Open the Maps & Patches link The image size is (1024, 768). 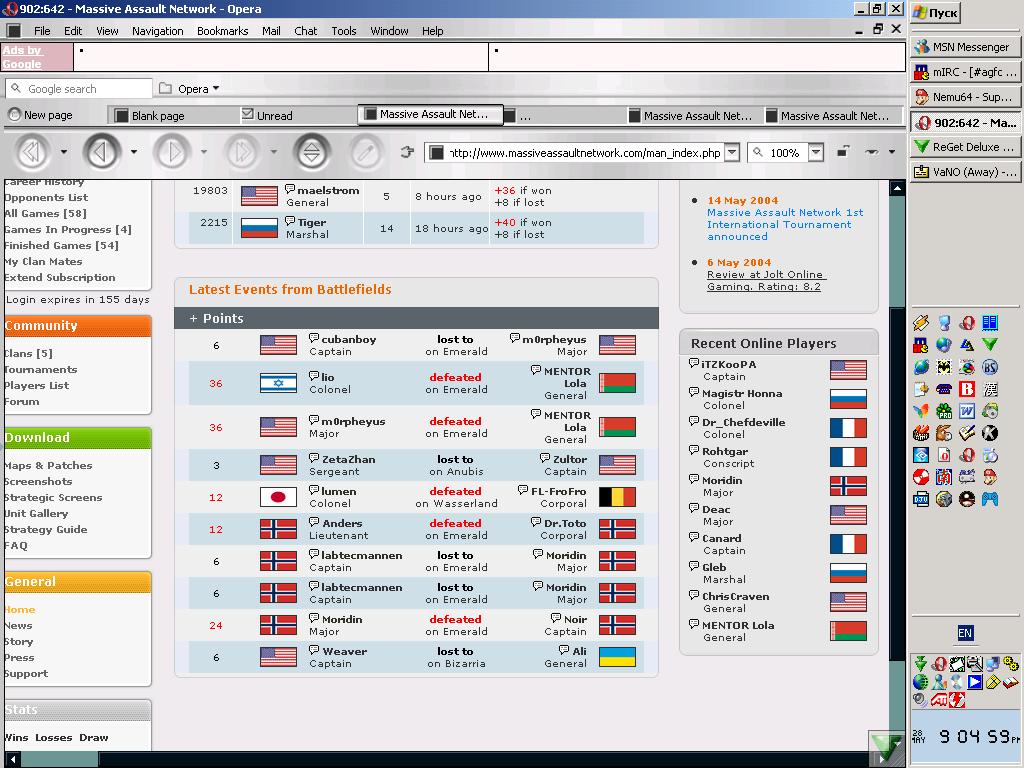coord(48,466)
